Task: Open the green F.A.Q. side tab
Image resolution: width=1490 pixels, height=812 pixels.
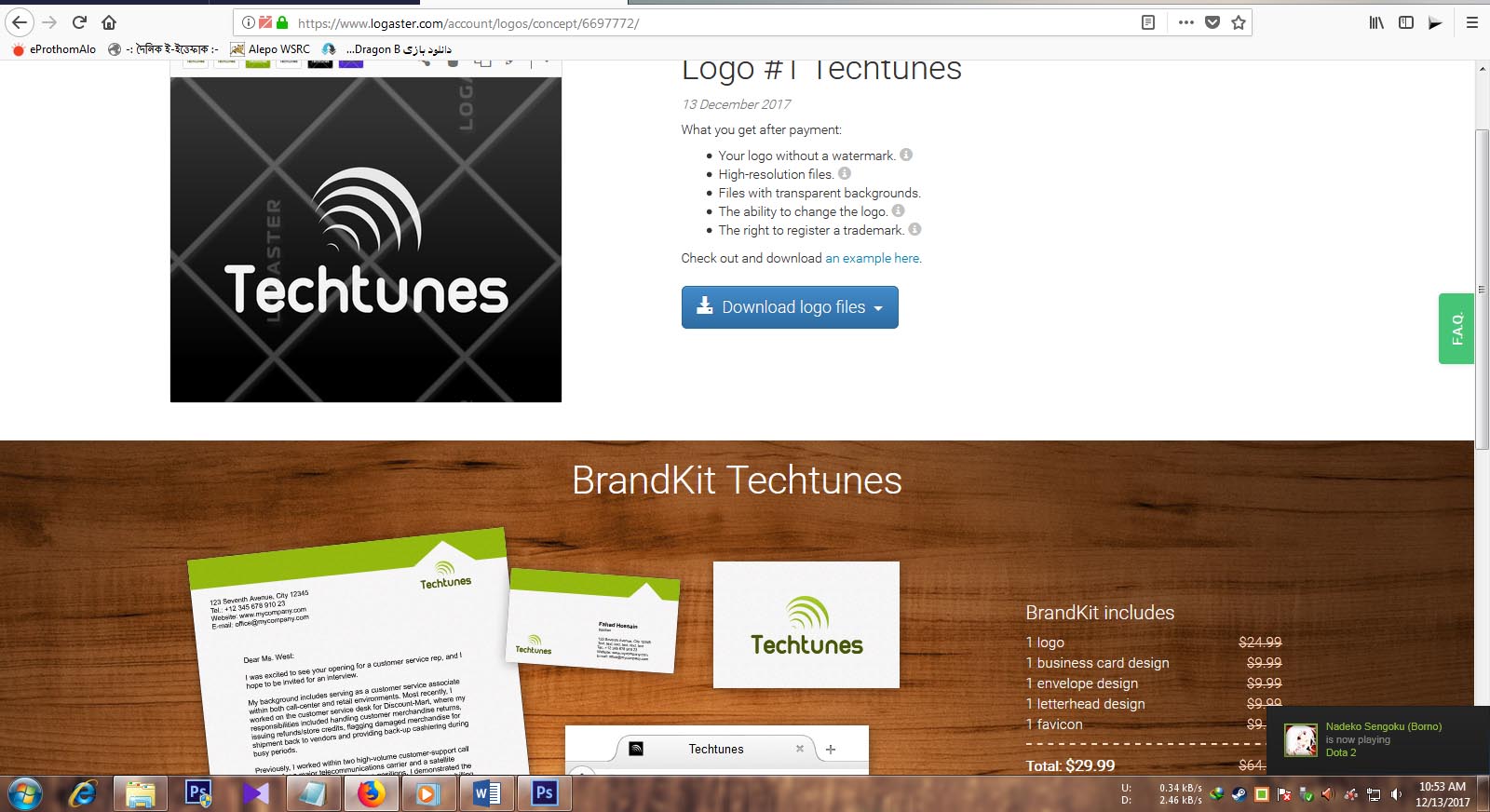Action: [x=1456, y=329]
